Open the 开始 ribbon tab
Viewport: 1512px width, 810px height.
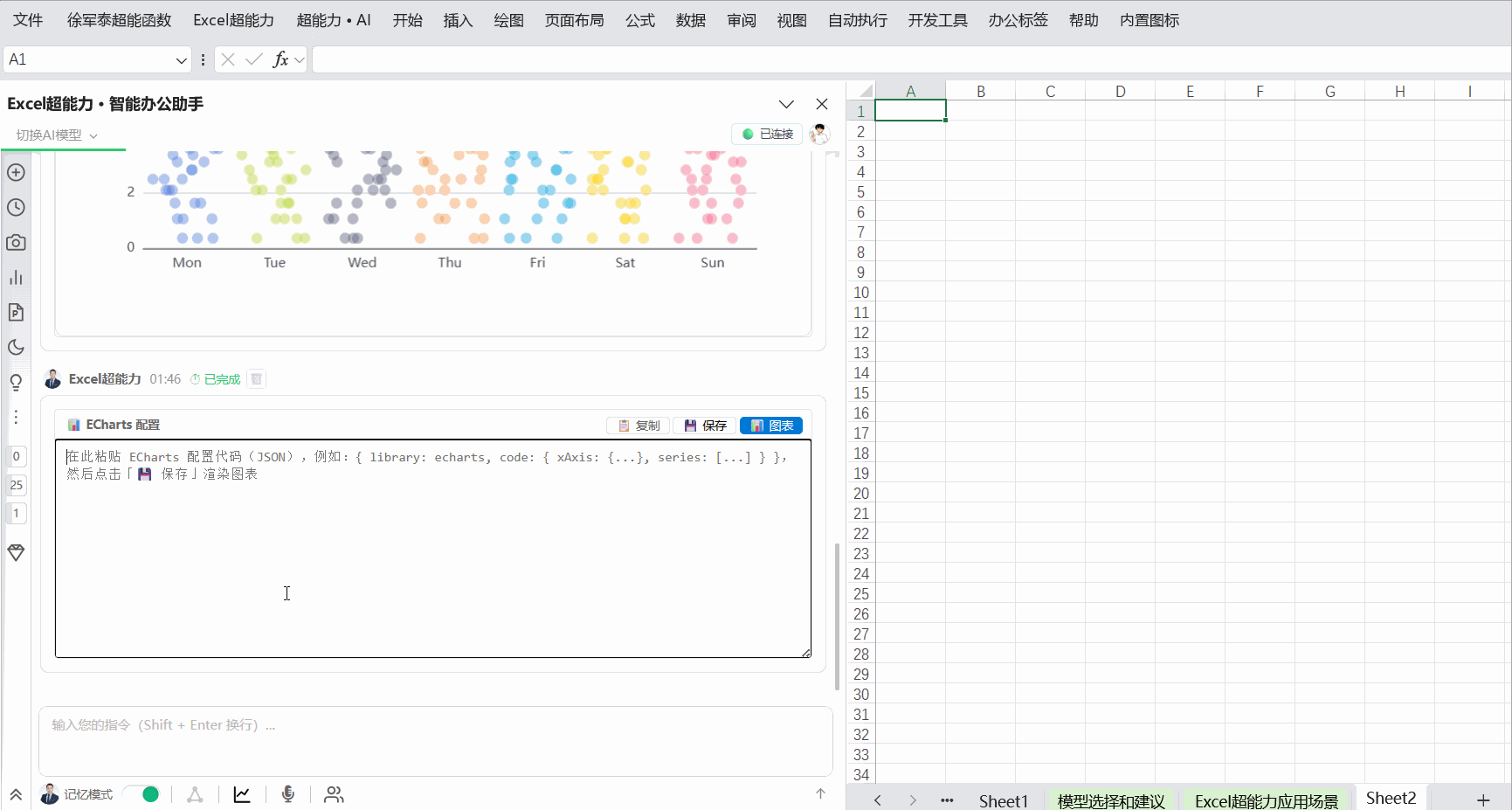point(408,20)
